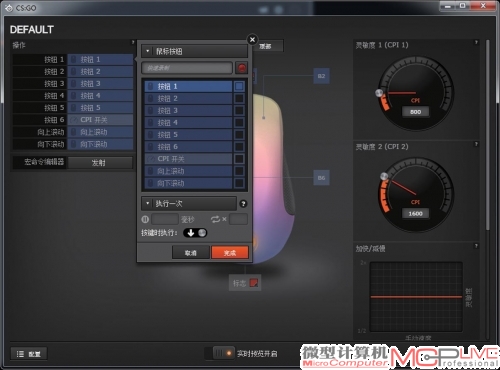Click the repeat loop icon in popup
Screen dimensions: 500x370
(x=215, y=219)
